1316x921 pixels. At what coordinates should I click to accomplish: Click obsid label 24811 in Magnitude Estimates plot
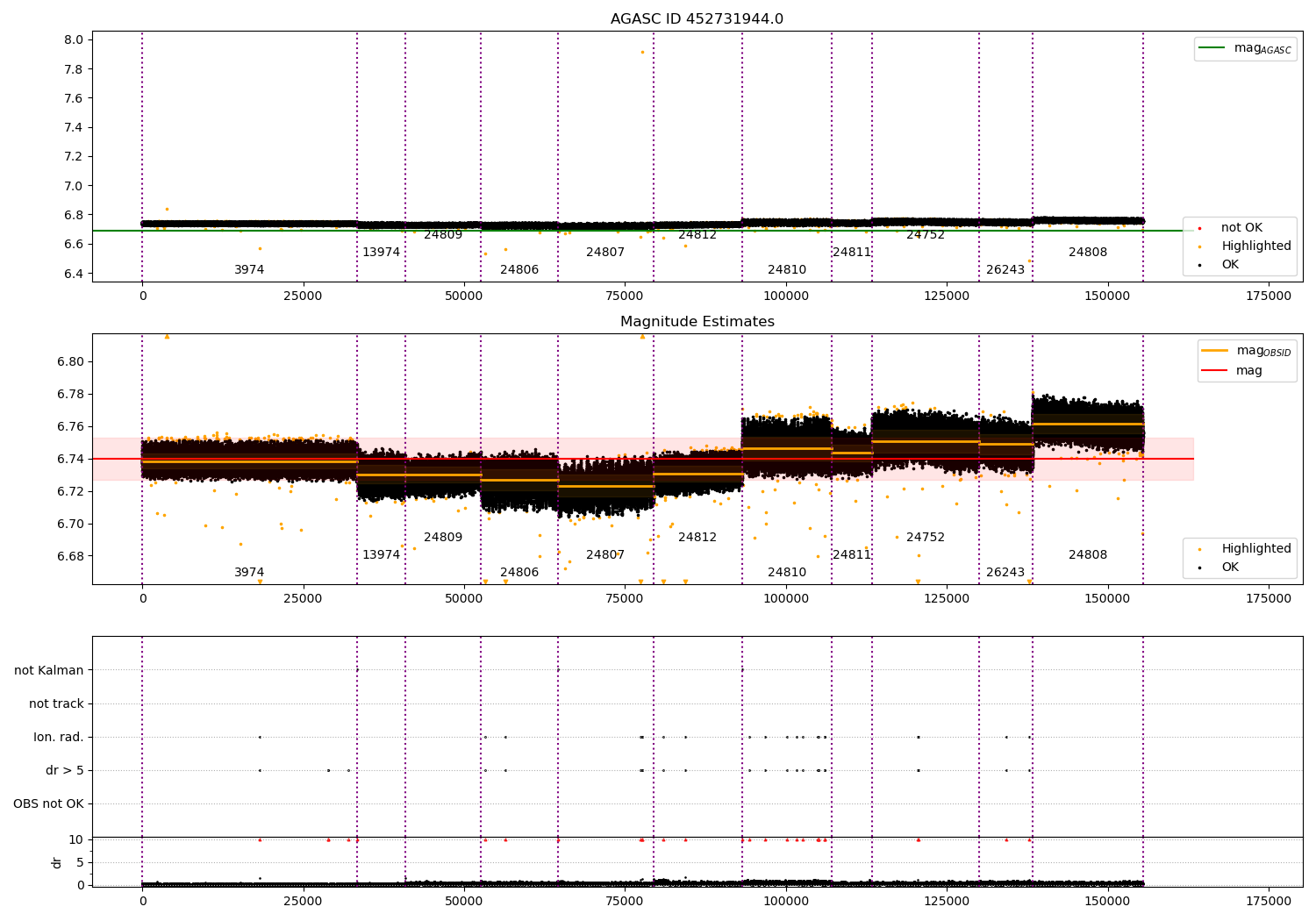pyautogui.click(x=852, y=554)
